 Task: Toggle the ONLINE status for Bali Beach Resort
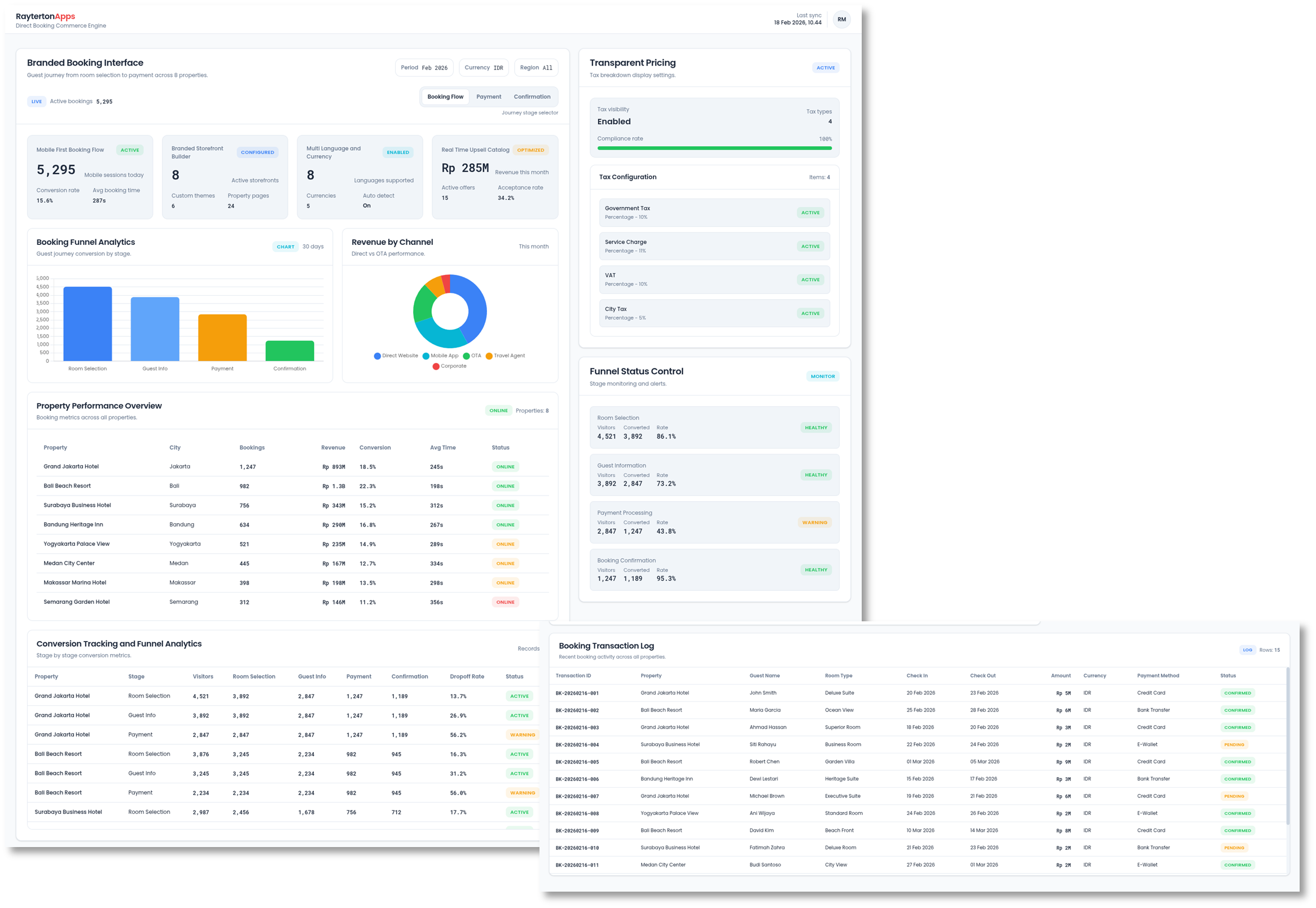(505, 486)
